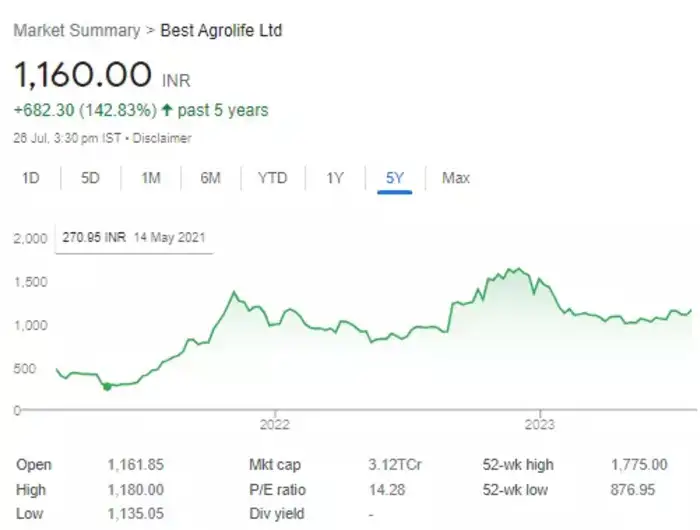700x530 pixels.
Task: Show the Max time range
Action: pos(456,178)
